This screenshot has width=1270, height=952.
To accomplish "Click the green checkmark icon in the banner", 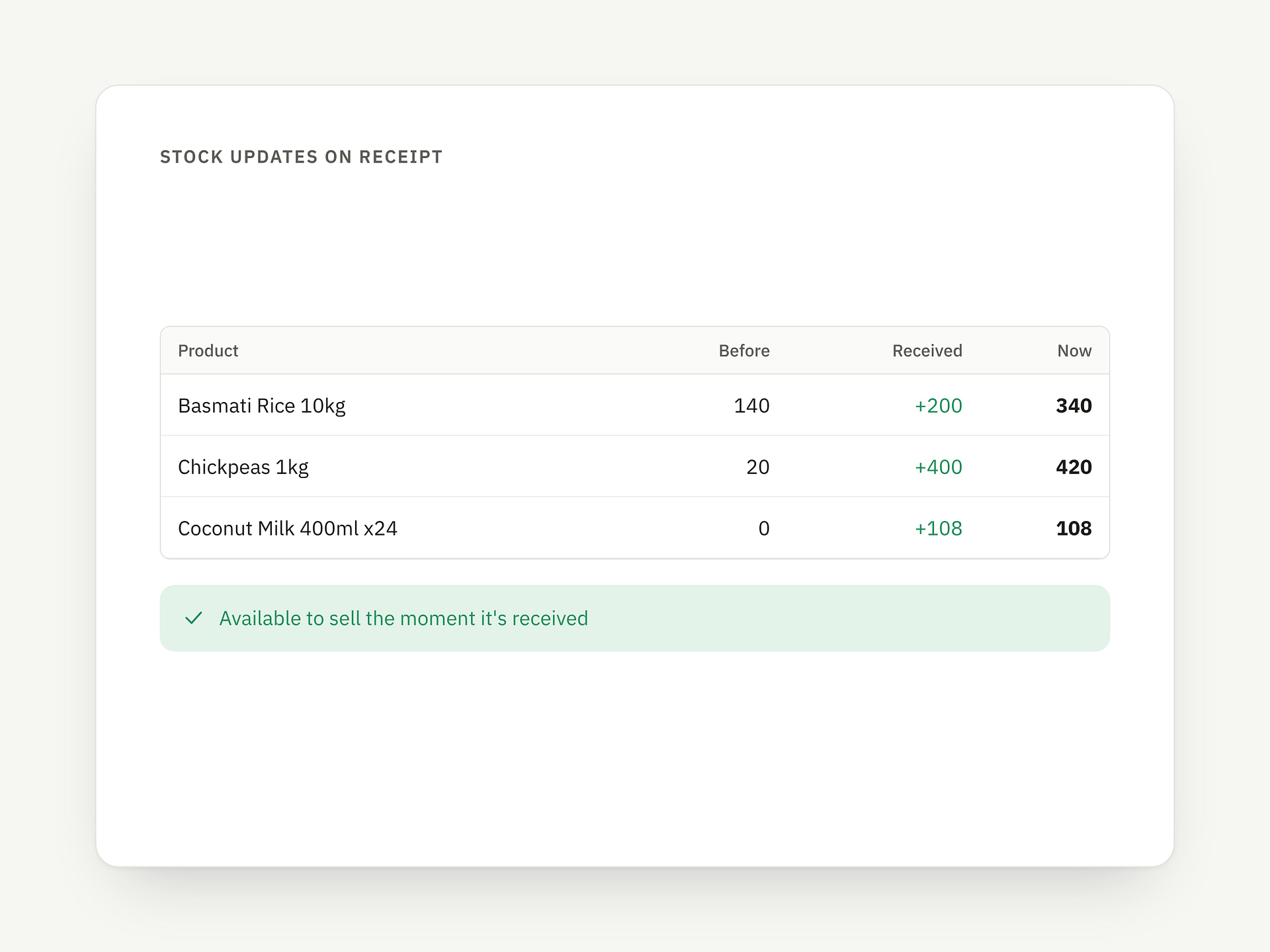I will [193, 618].
